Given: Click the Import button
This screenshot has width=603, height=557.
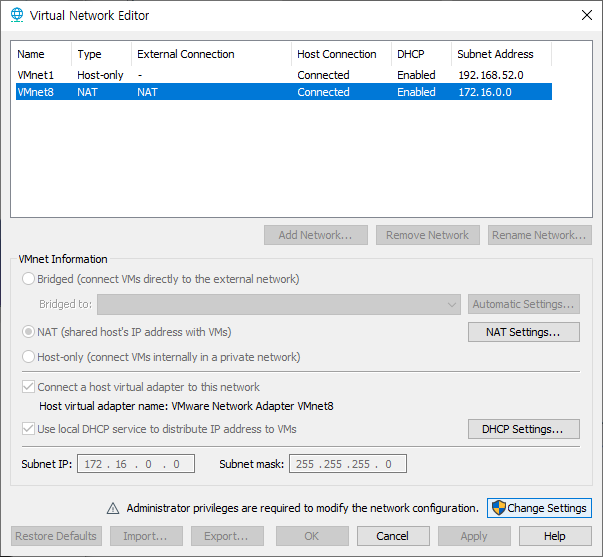Looking at the screenshot, I should click(146, 536).
